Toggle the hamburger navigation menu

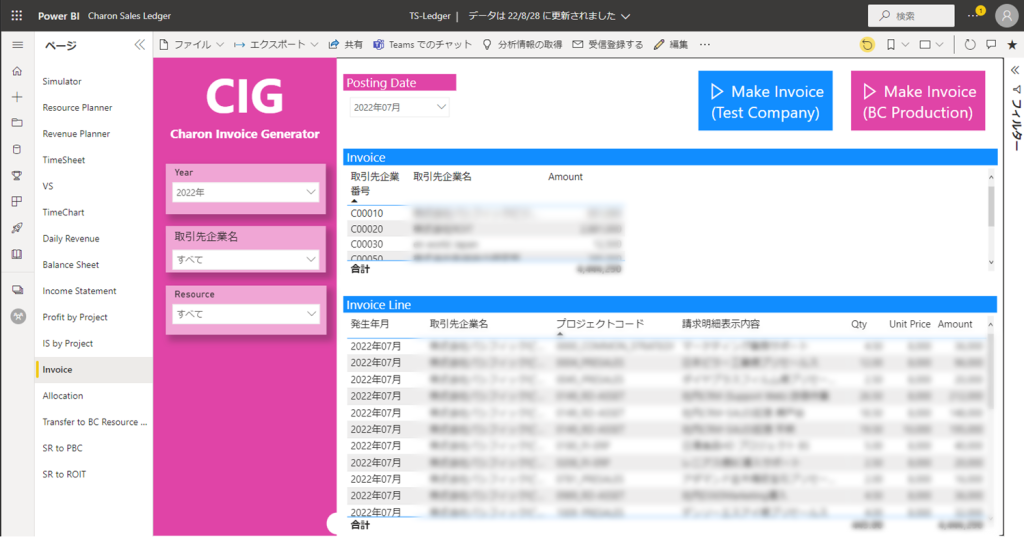point(18,44)
